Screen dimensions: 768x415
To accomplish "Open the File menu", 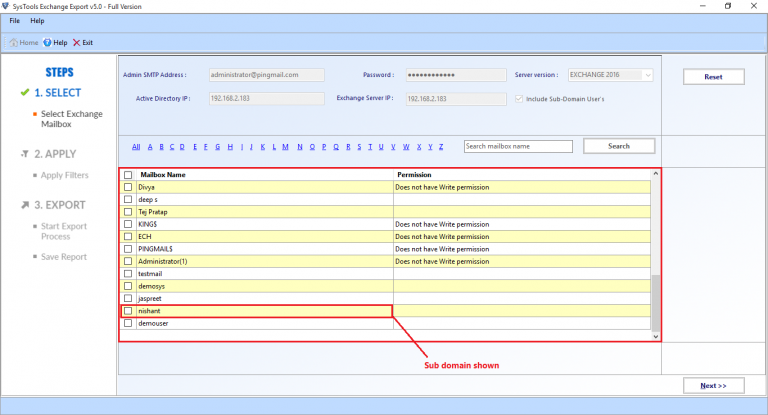I will click(x=15, y=21).
